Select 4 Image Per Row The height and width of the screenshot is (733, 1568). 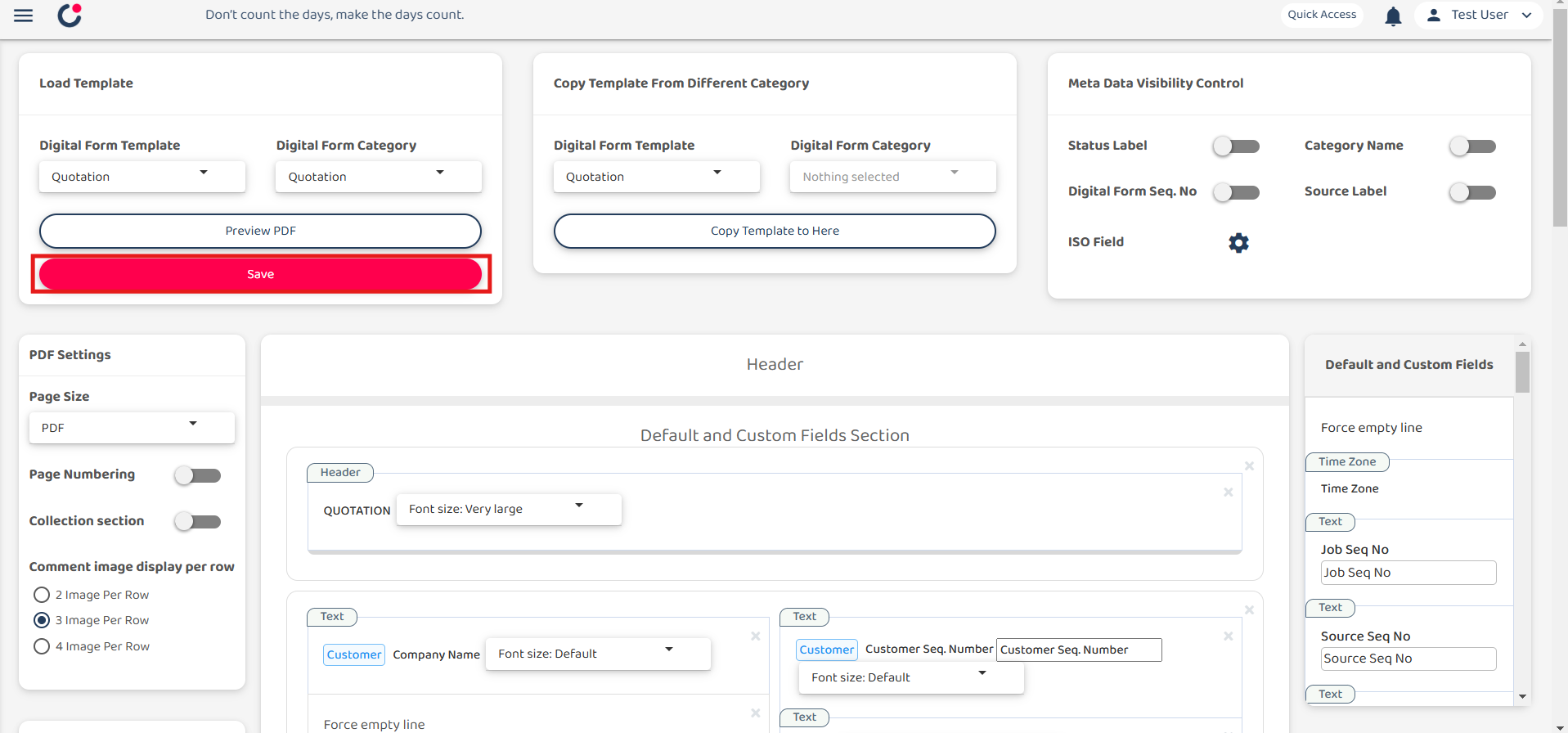[42, 646]
